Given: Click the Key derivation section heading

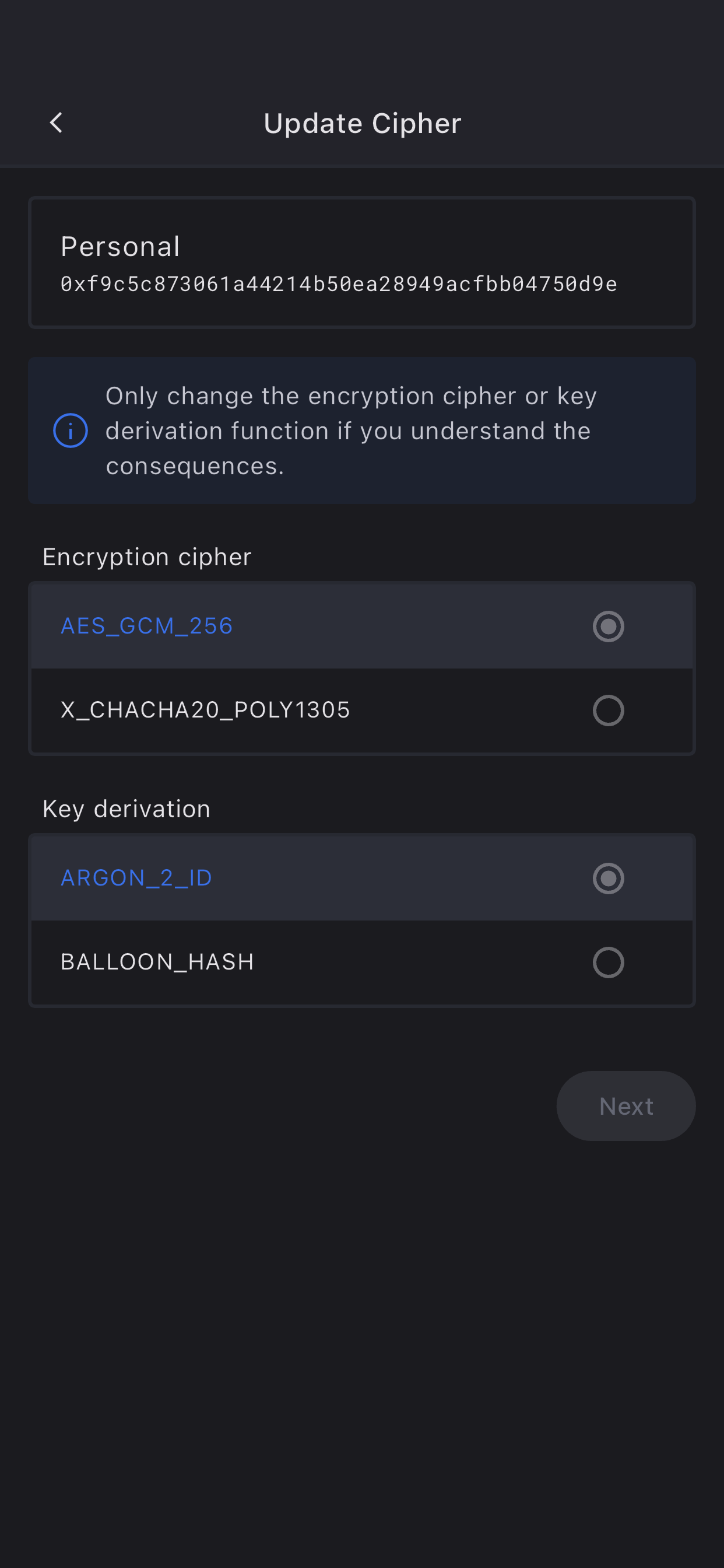Looking at the screenshot, I should [126, 809].
